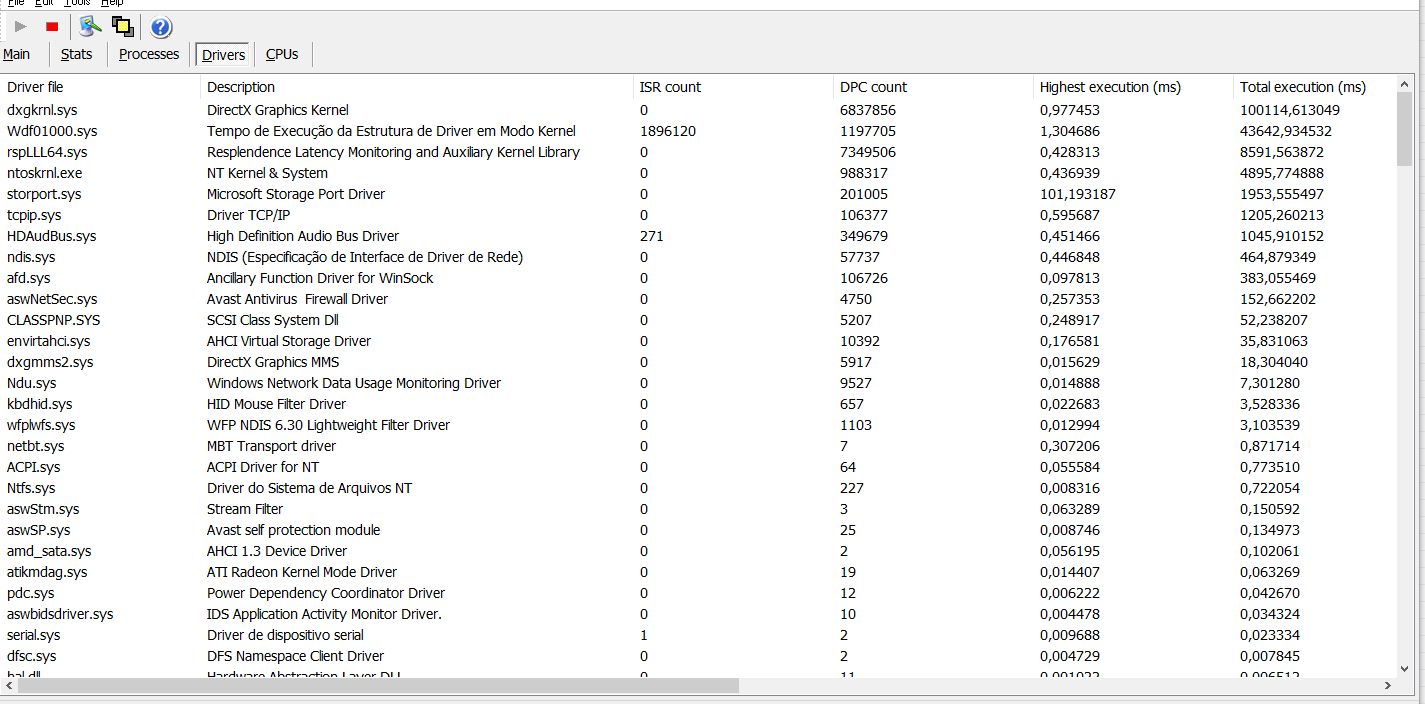
Task: Click the ISR count value 1896120
Action: click(x=668, y=131)
